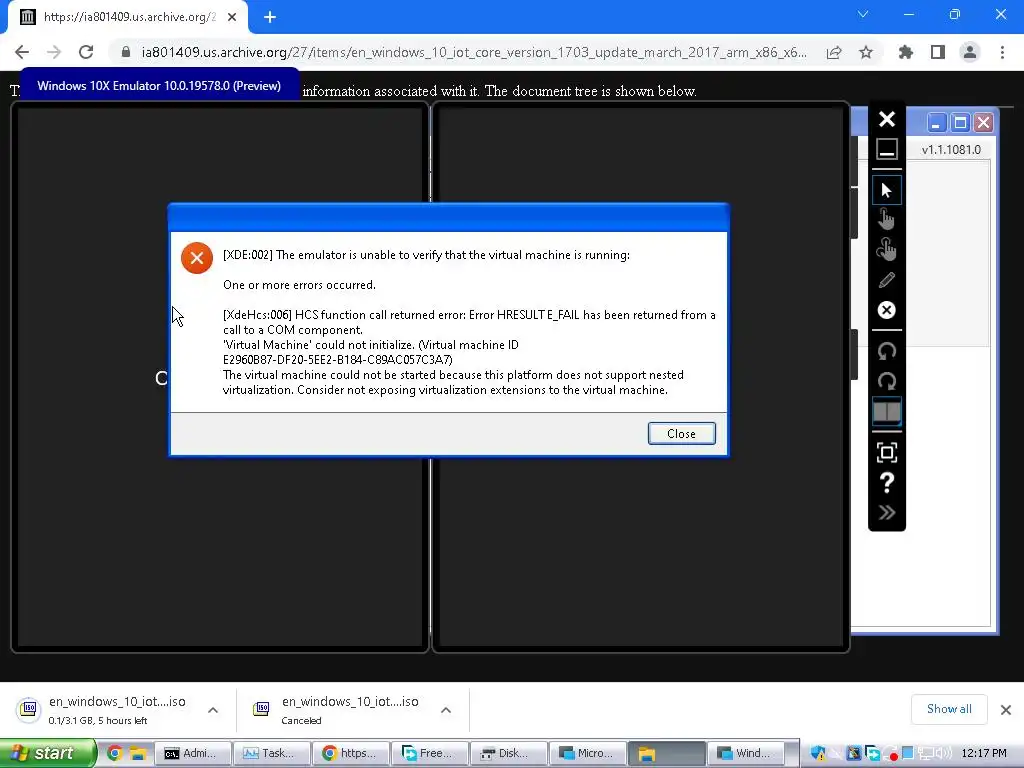Bookmark this page with star
This screenshot has width=1024, height=768.
pyautogui.click(x=866, y=52)
